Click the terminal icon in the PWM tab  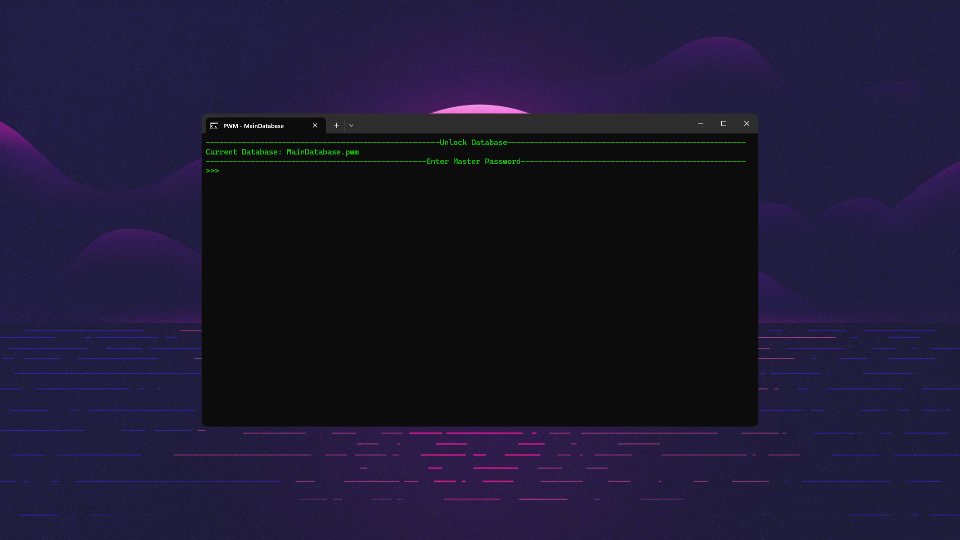pos(214,125)
